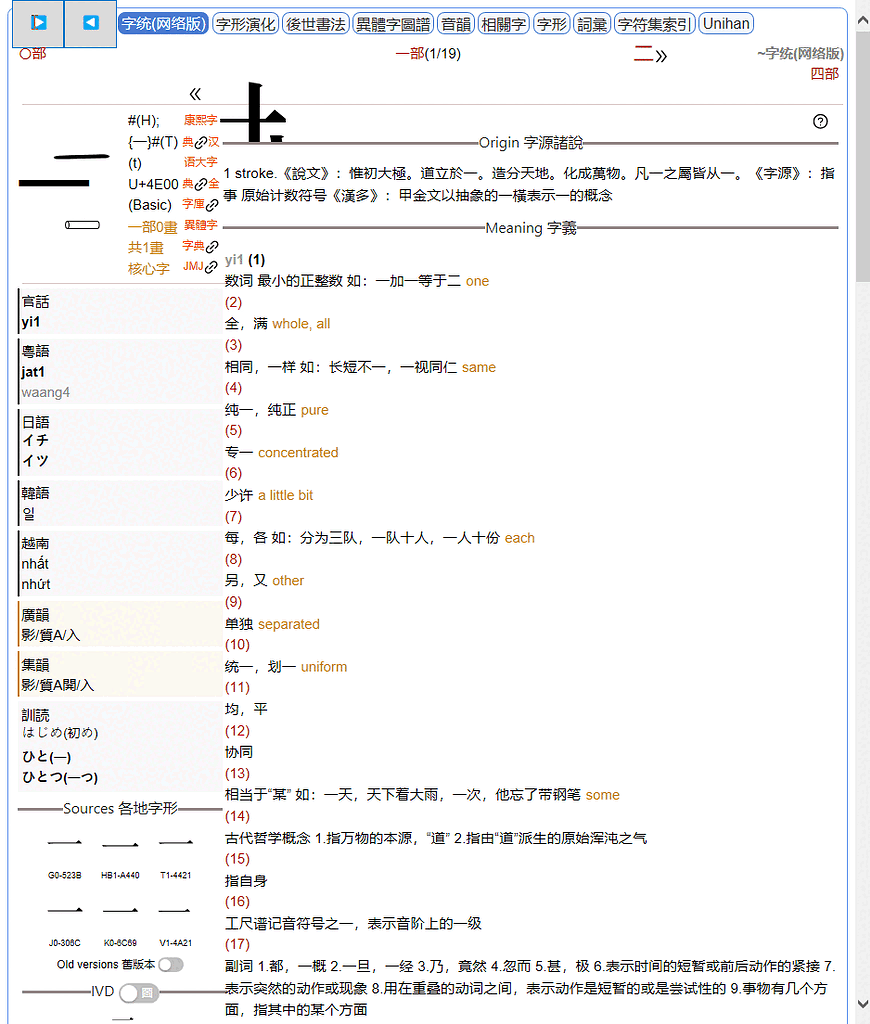The image size is (870, 1024).
Task: Click the chain-link icon beside JMJ
Action: pos(211,267)
